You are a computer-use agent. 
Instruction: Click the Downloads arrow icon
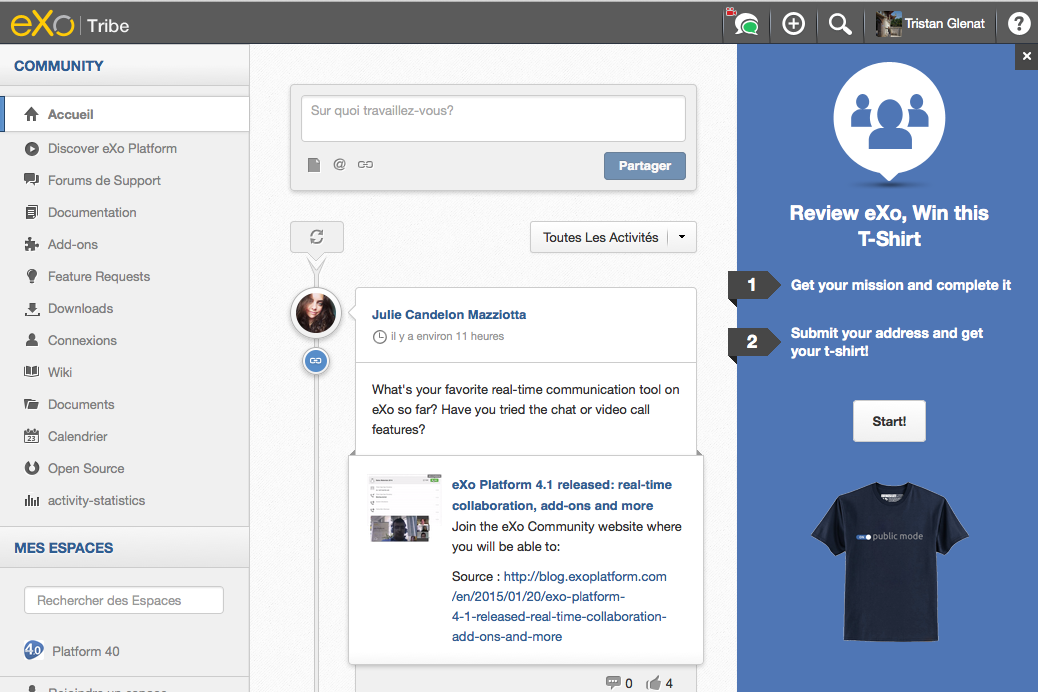click(32, 309)
